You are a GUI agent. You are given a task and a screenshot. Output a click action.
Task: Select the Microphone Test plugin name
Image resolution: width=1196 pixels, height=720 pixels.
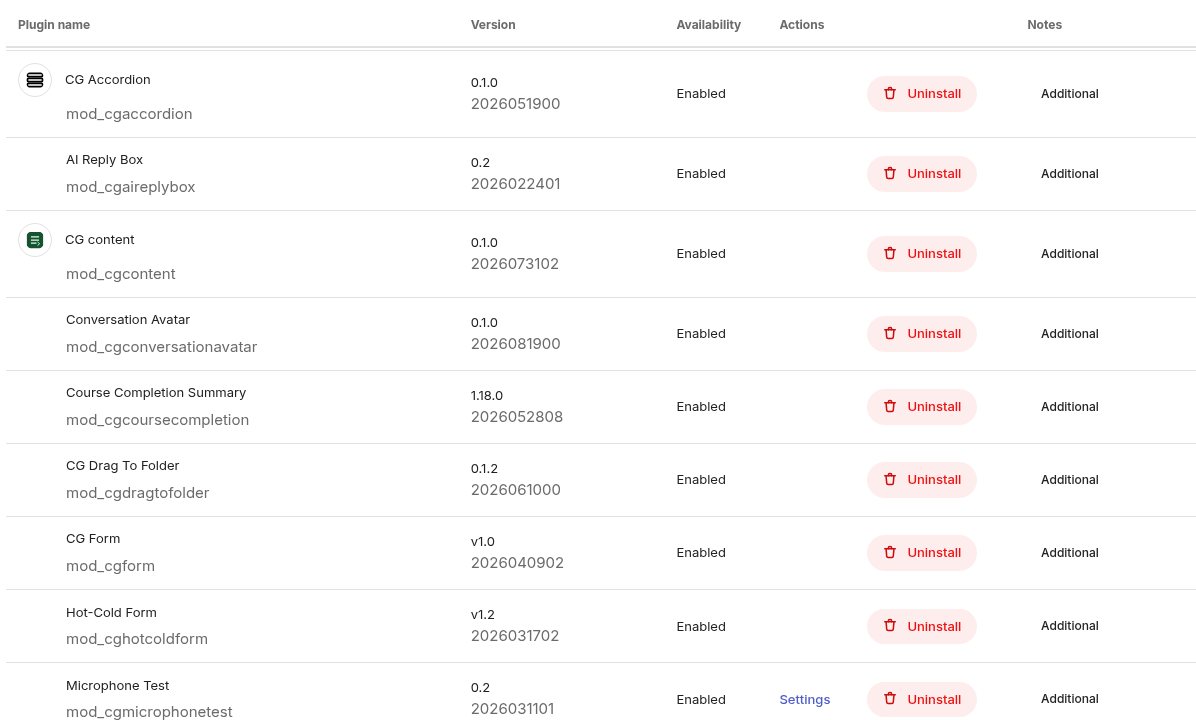[117, 686]
